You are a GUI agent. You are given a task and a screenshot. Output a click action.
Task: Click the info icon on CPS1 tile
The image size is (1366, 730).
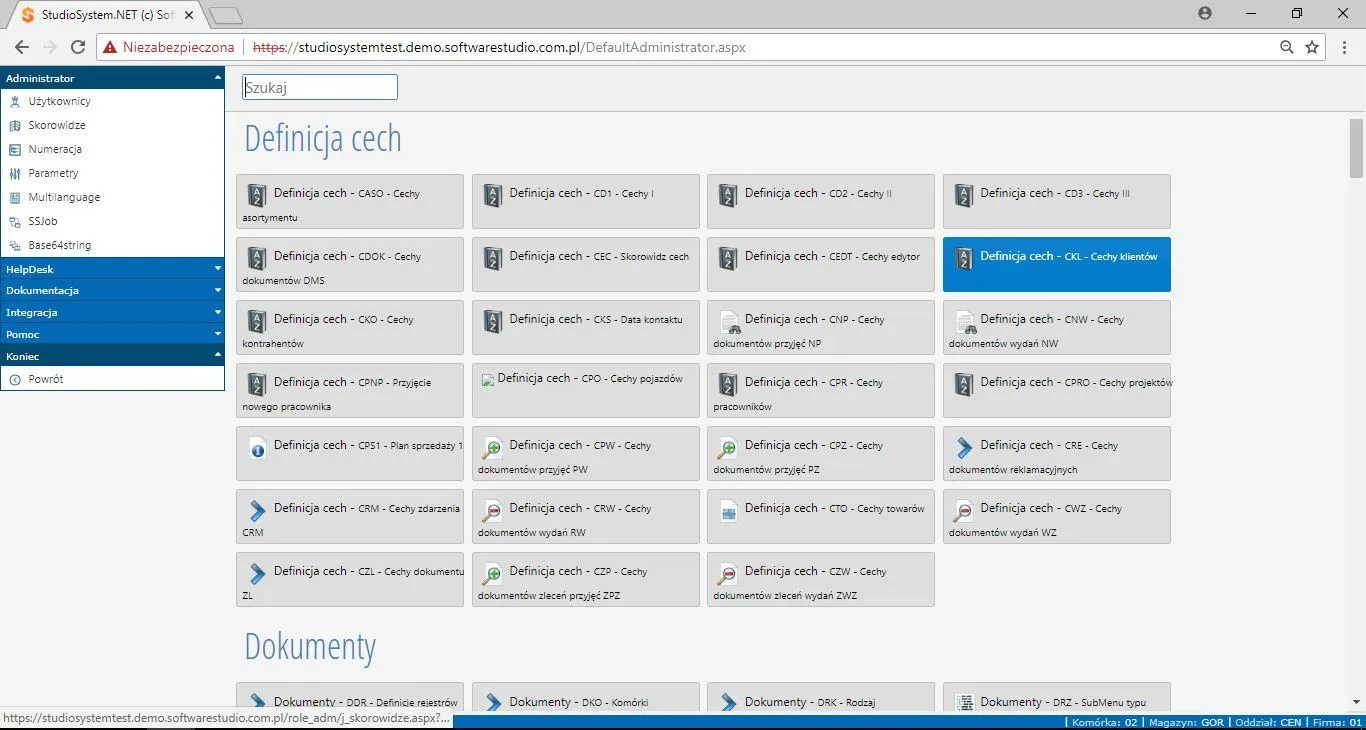click(257, 447)
